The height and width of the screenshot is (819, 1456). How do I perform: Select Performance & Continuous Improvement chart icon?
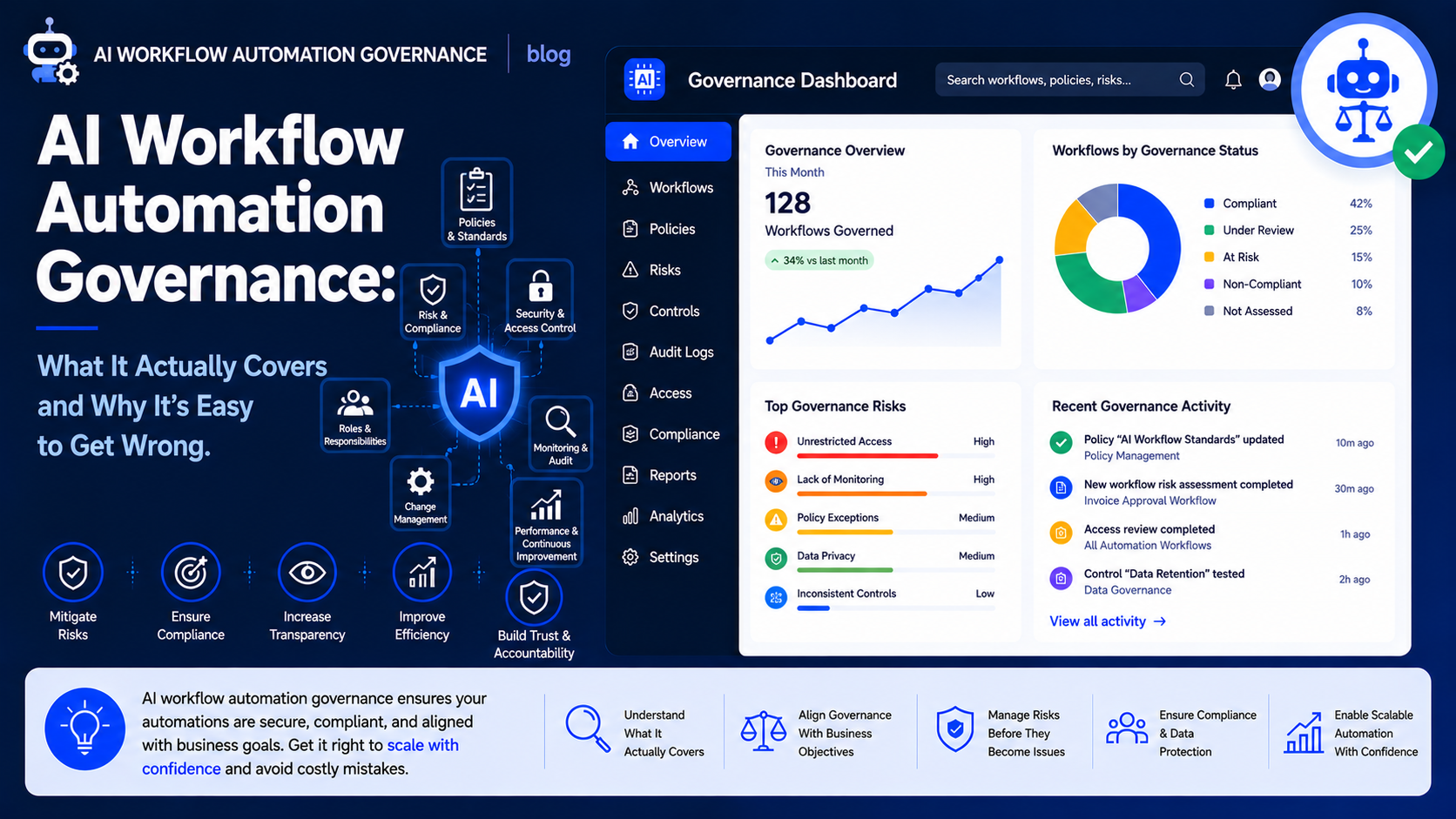tap(546, 504)
